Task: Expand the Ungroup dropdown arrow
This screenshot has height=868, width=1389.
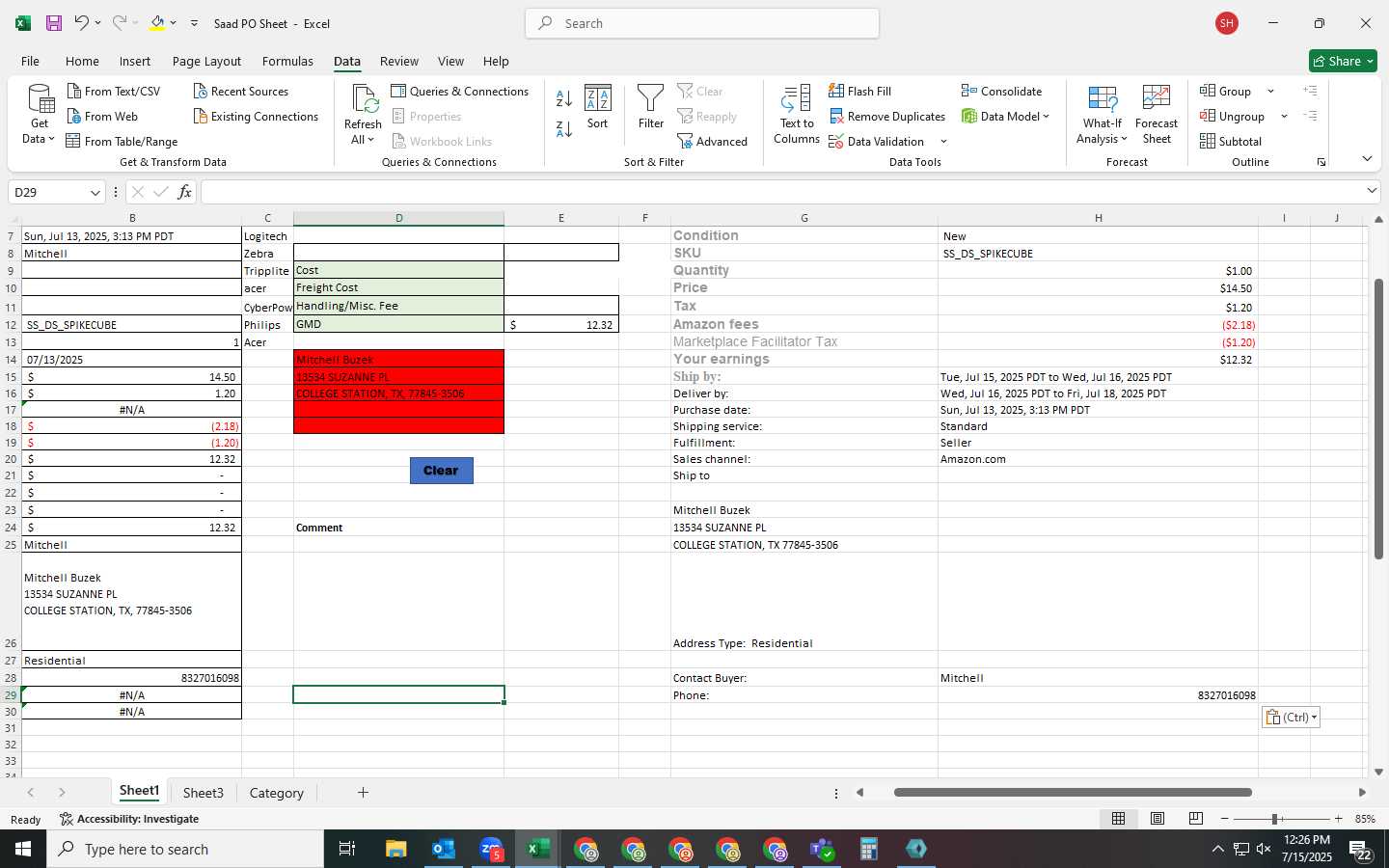Action: (1284, 117)
